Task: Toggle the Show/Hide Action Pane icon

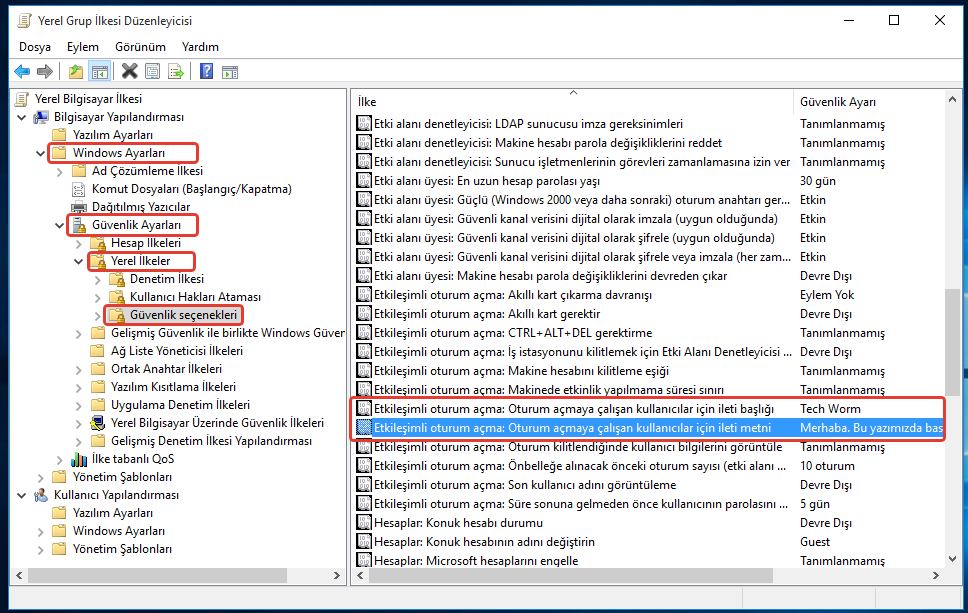Action: pos(229,71)
